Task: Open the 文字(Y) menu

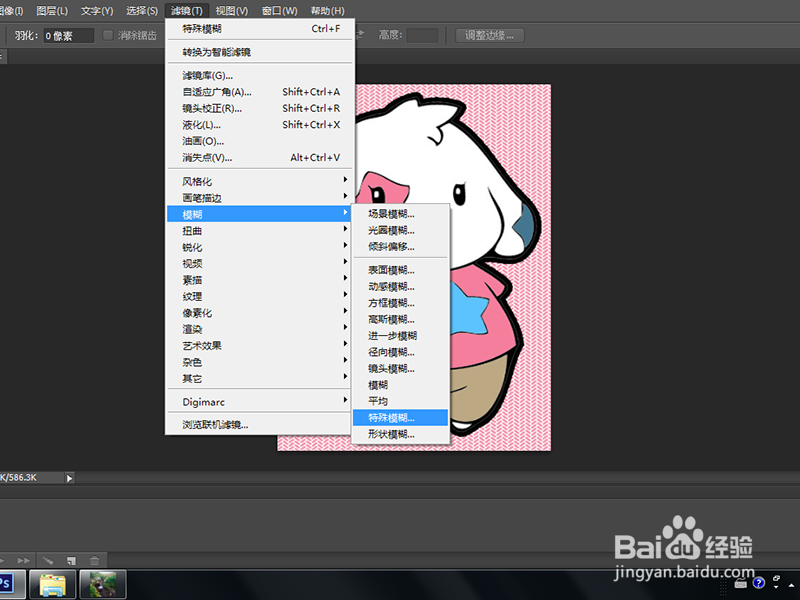Action: (x=97, y=11)
